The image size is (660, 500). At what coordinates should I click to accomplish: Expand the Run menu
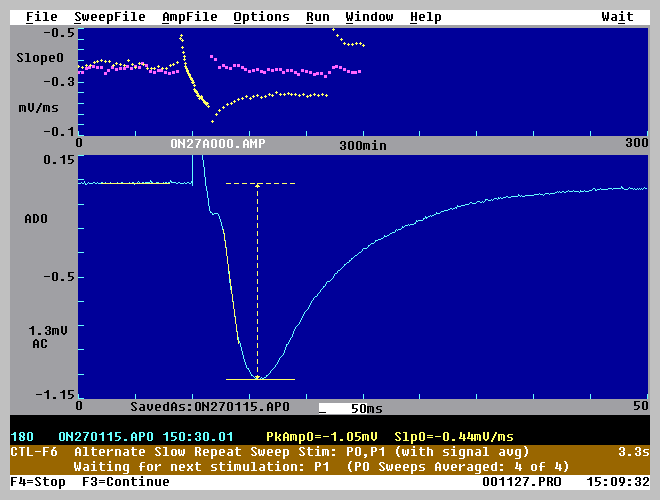(x=317, y=17)
